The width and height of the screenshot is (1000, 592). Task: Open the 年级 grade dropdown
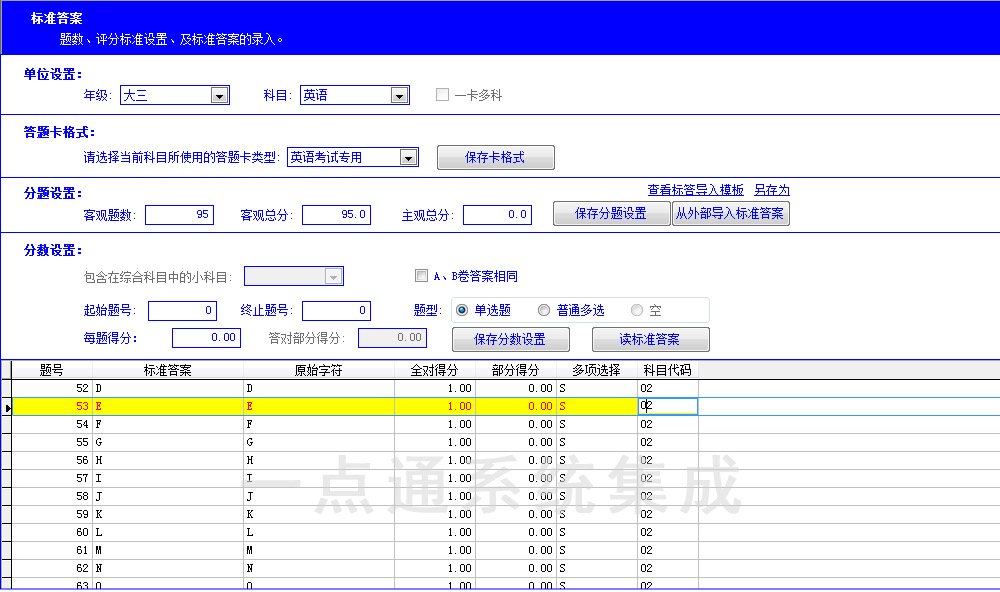point(220,96)
